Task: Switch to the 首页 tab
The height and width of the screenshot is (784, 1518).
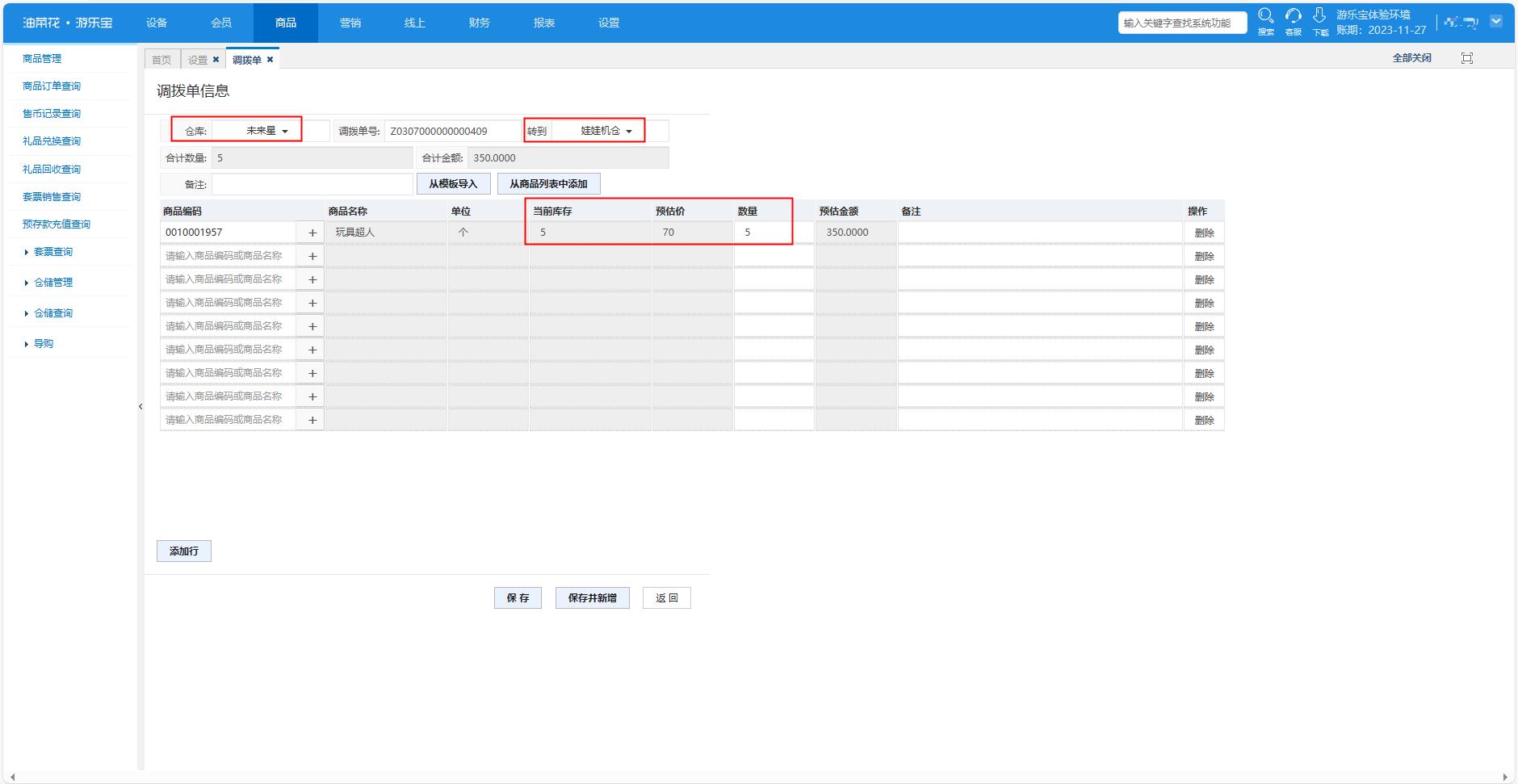Action: (x=161, y=60)
